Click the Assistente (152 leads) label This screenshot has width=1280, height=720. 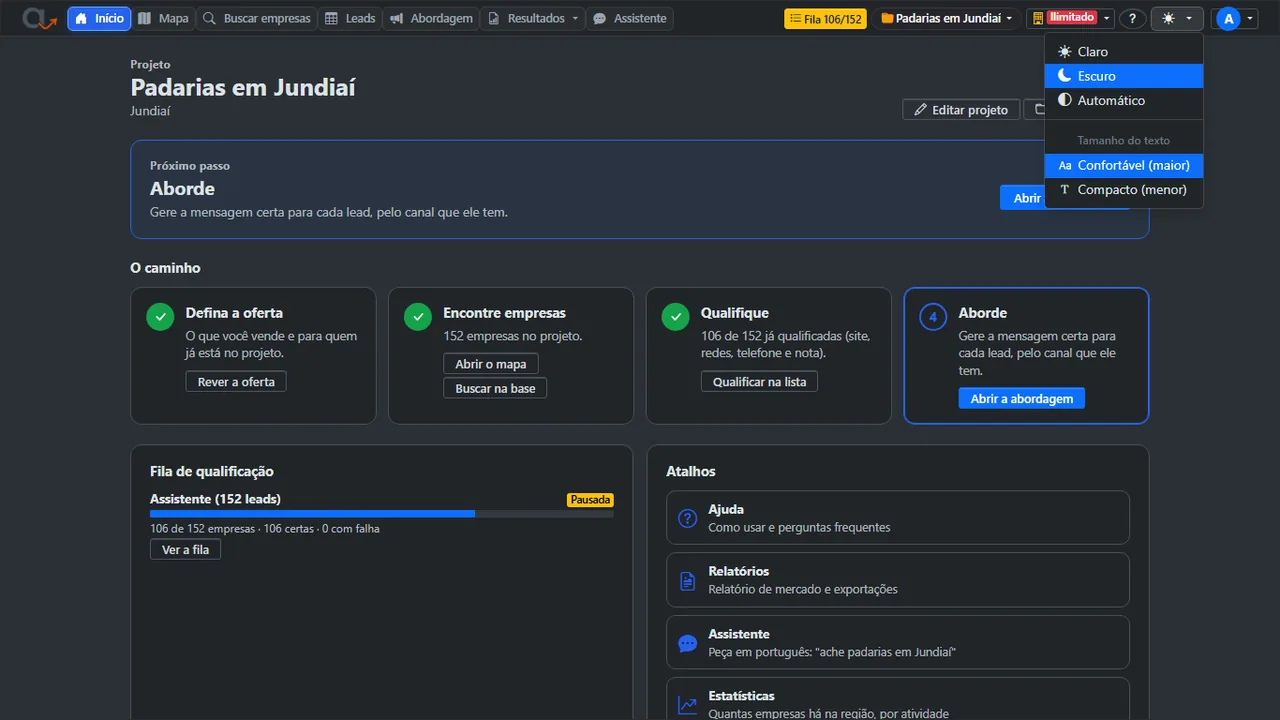point(215,499)
